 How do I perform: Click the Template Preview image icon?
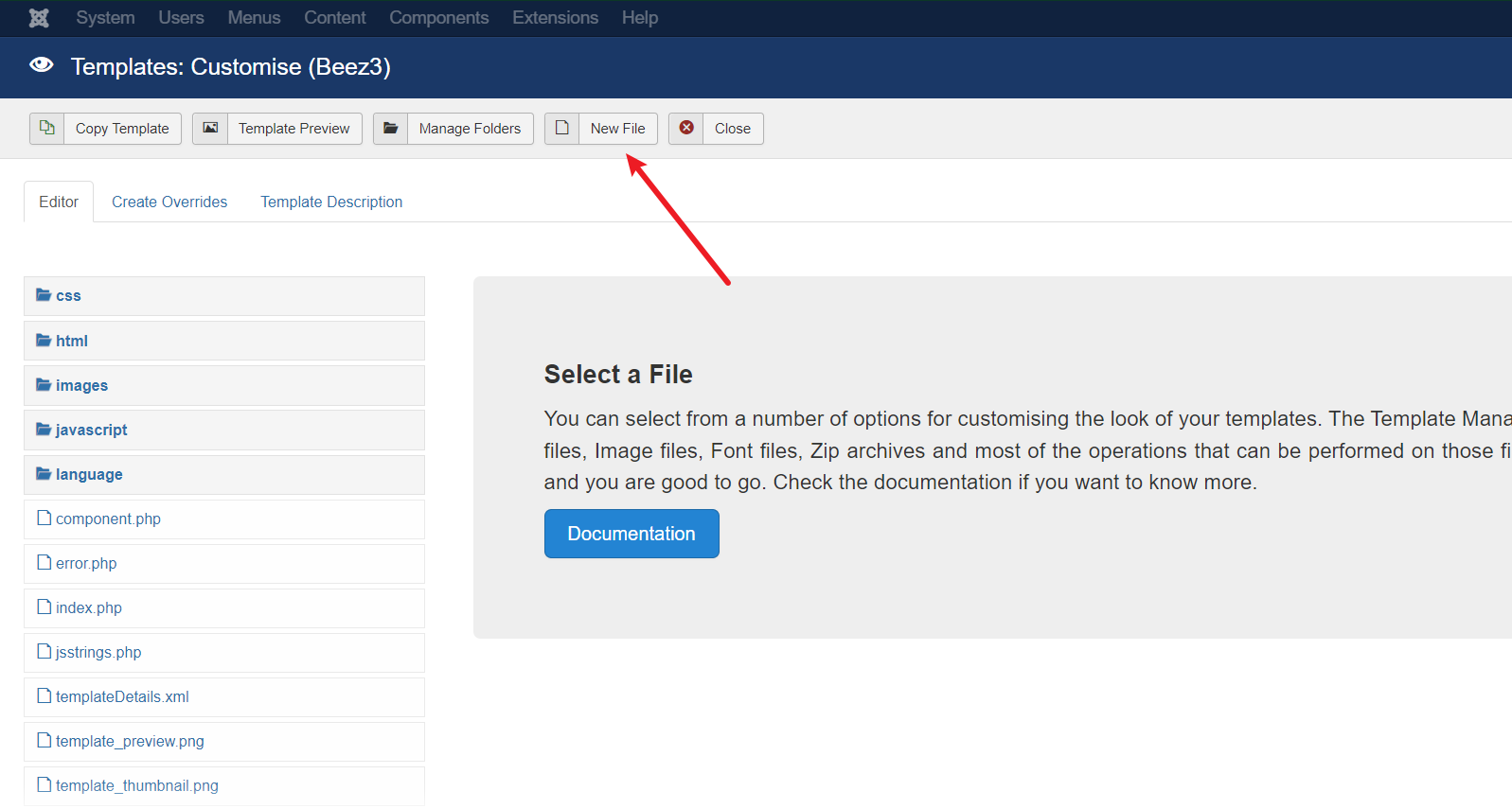210,128
